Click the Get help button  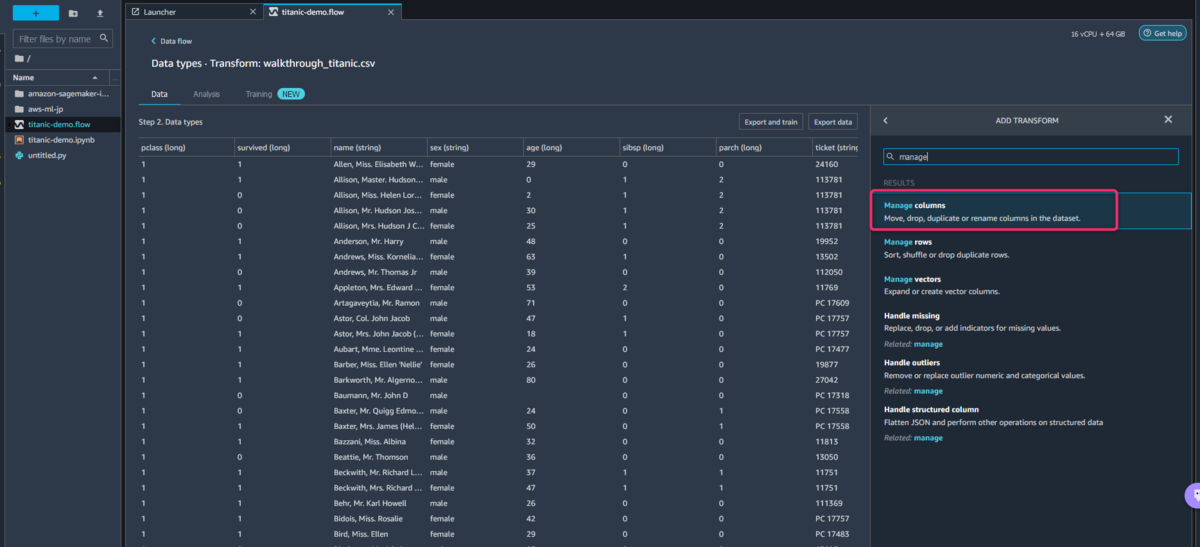point(1165,33)
